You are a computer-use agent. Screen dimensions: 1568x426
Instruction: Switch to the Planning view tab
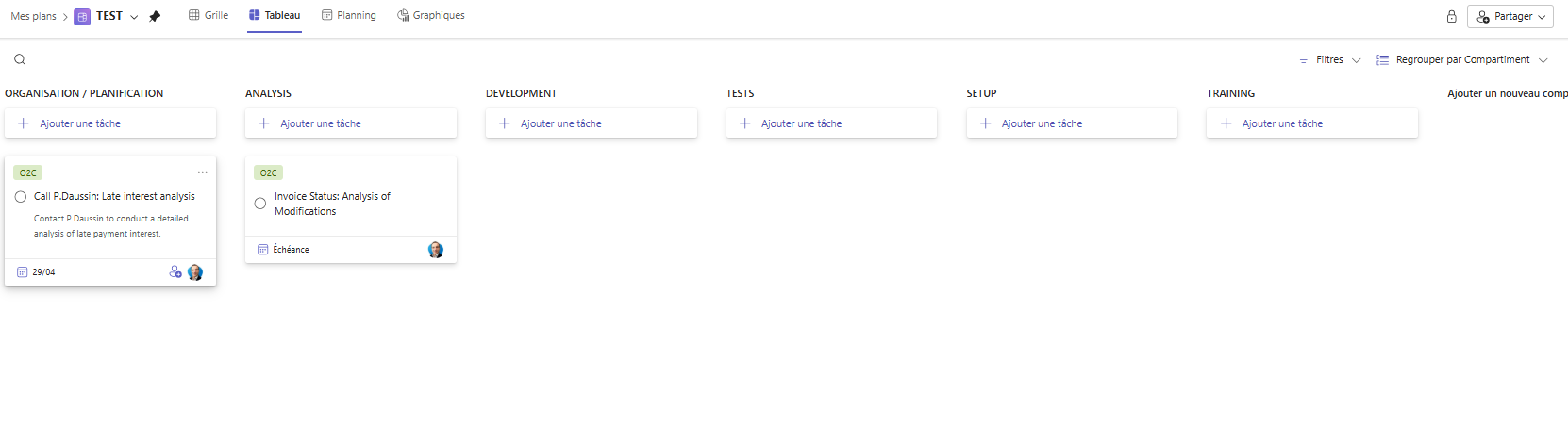click(348, 15)
